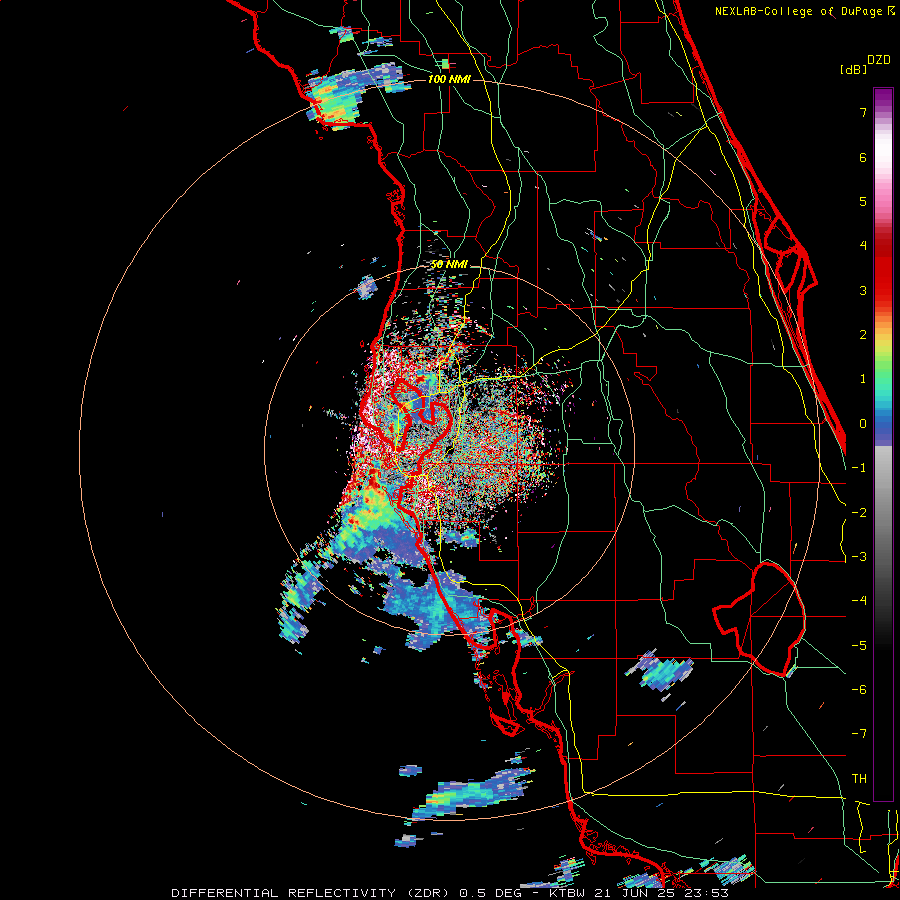Click the -1 value on the color scale
The height and width of the screenshot is (900, 900).
859,468
